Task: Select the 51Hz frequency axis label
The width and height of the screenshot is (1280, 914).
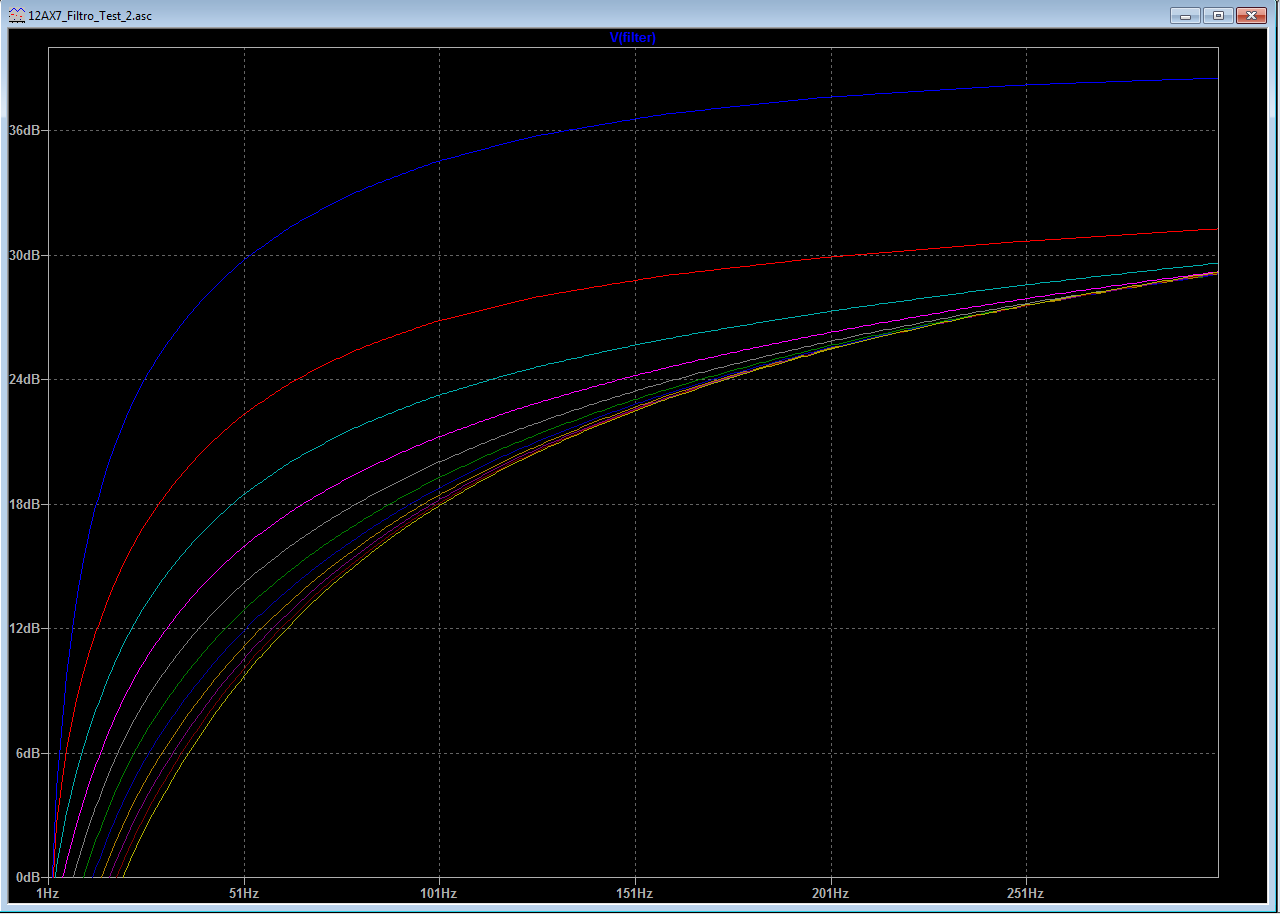Action: coord(244,892)
